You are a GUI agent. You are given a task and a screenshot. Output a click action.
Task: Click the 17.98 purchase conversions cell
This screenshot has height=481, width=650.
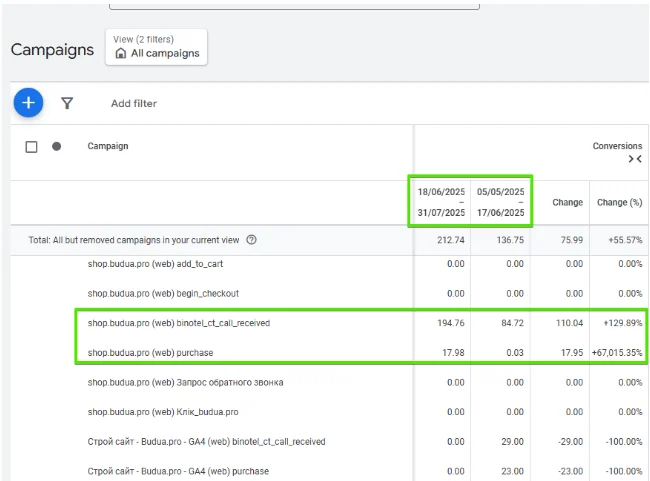pos(453,353)
